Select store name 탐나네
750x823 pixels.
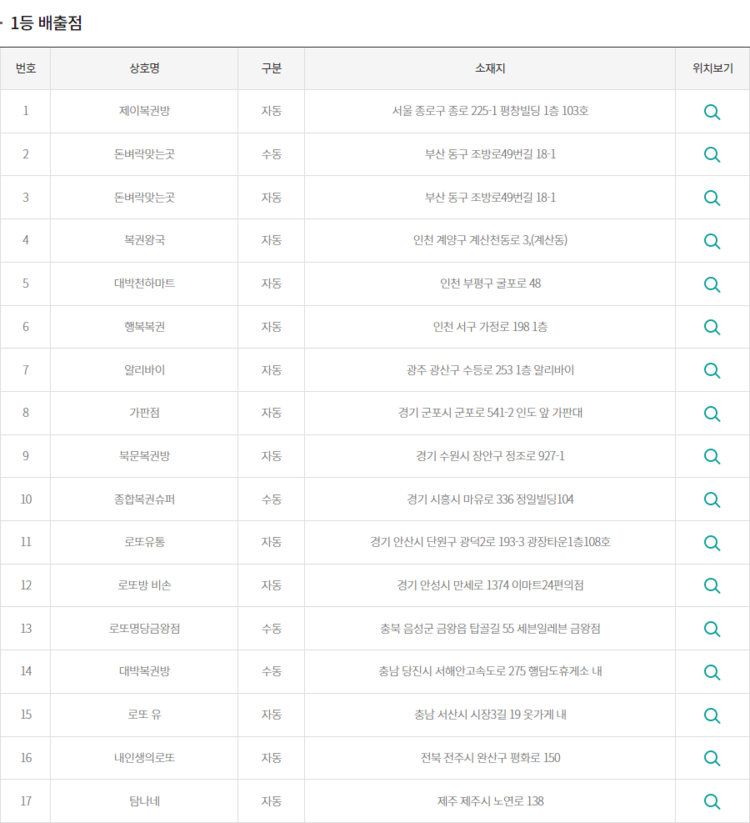point(144,800)
